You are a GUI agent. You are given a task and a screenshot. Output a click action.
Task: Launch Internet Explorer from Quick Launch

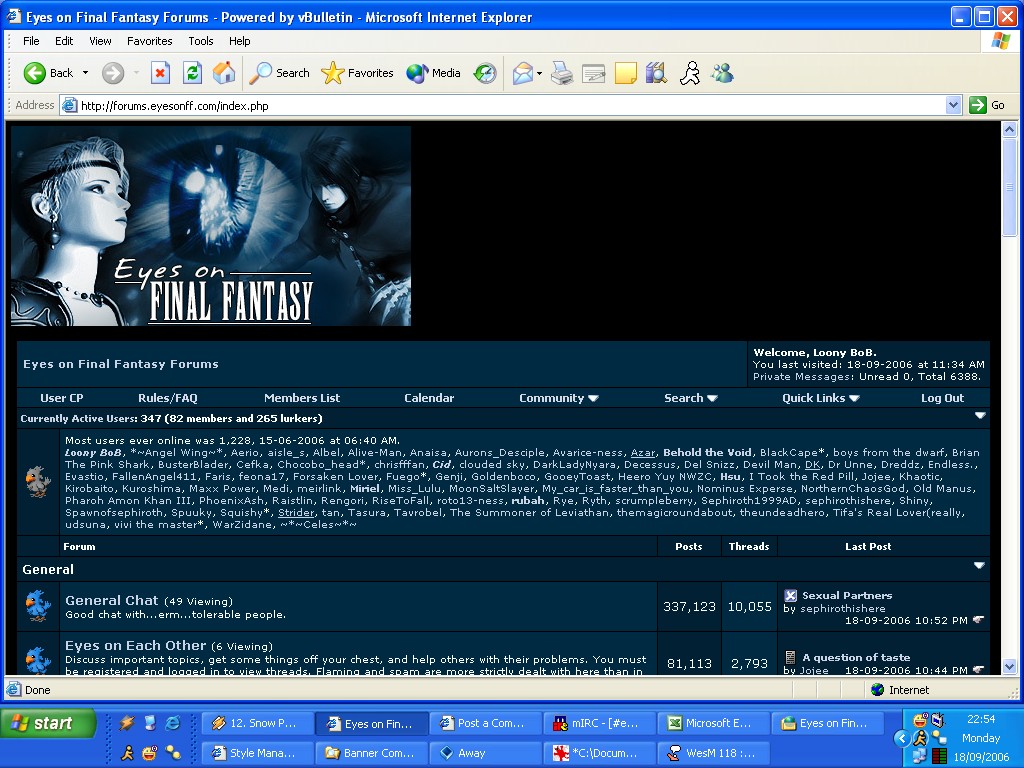pos(173,723)
